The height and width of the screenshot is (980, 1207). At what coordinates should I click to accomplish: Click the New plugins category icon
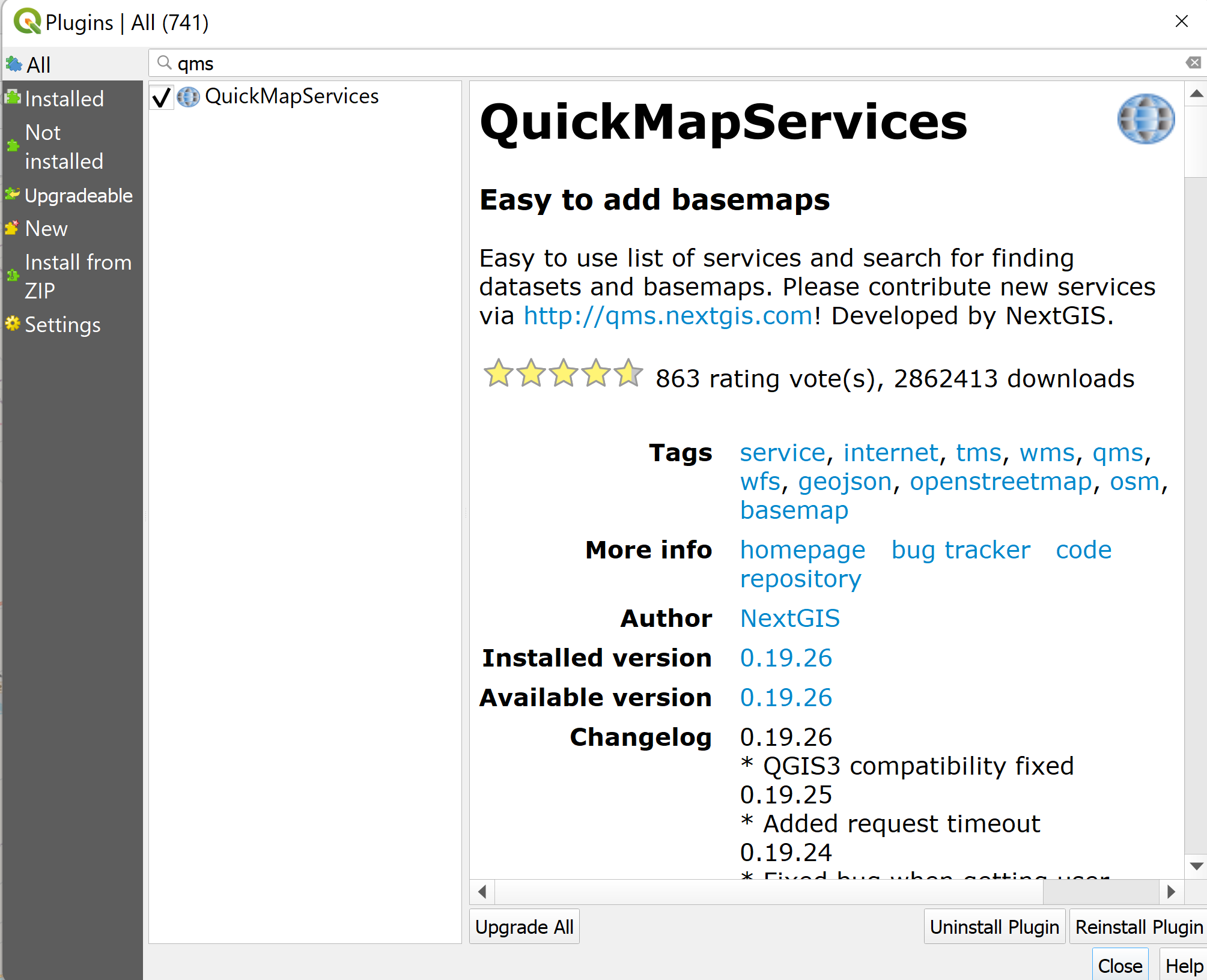(12, 229)
